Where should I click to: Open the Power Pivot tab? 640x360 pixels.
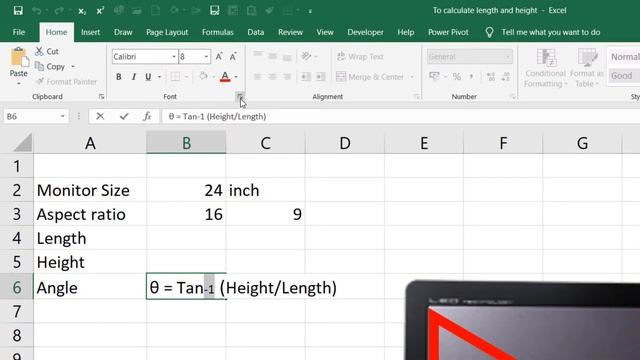448,32
